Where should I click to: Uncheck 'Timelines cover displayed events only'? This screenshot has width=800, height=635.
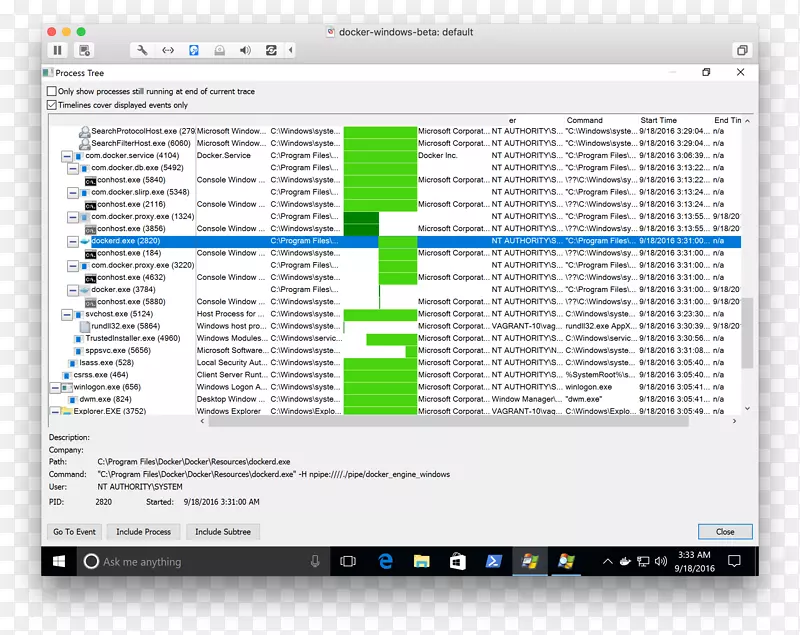coord(51,104)
